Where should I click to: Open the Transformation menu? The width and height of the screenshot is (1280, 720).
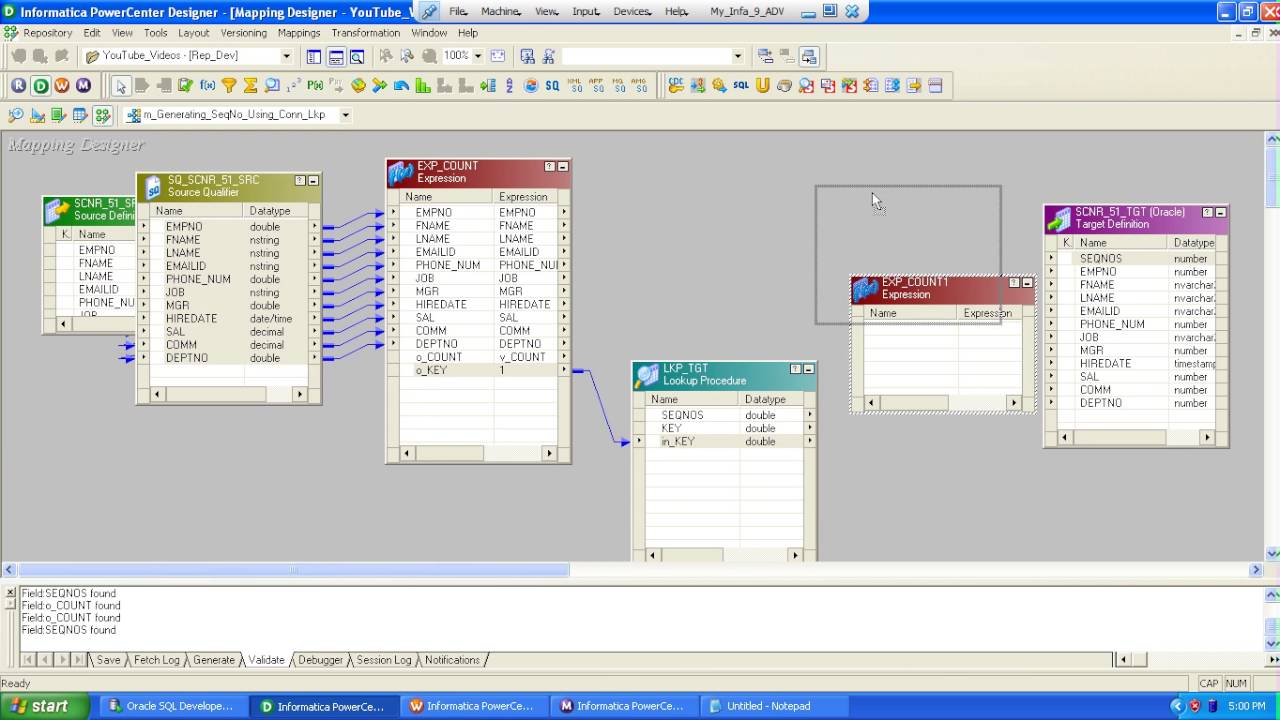coord(366,33)
